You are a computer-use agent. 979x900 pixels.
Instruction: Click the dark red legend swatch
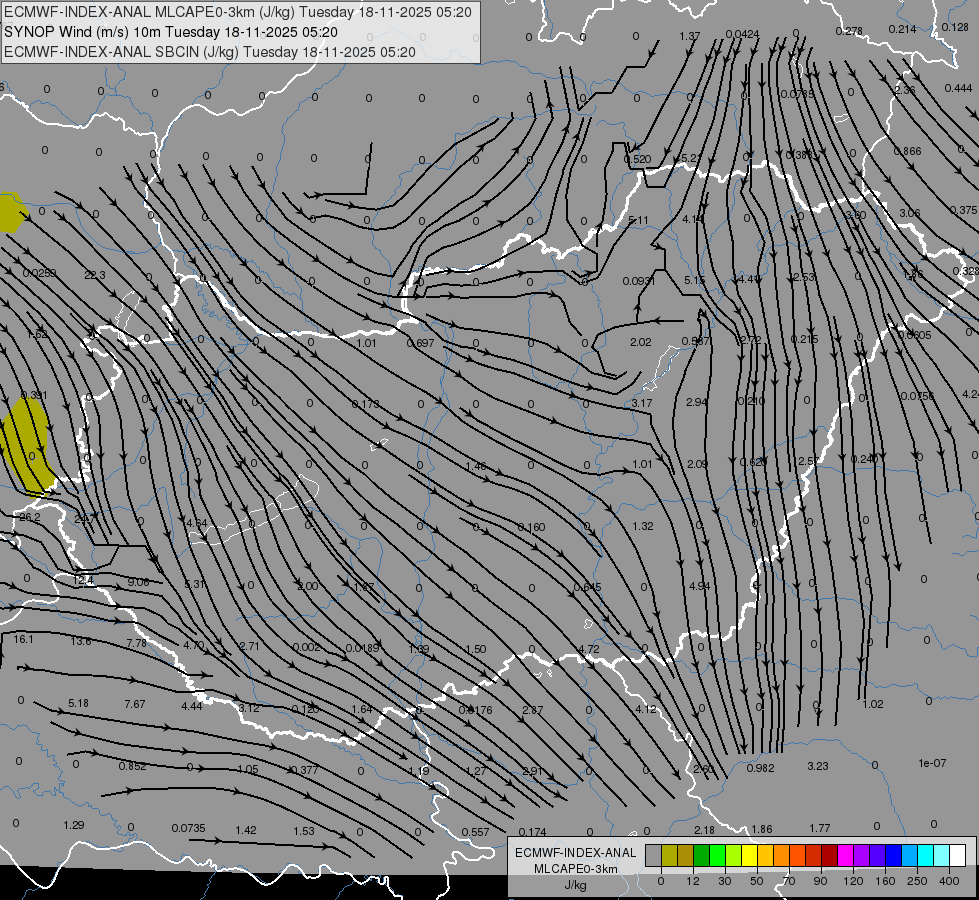(830, 855)
